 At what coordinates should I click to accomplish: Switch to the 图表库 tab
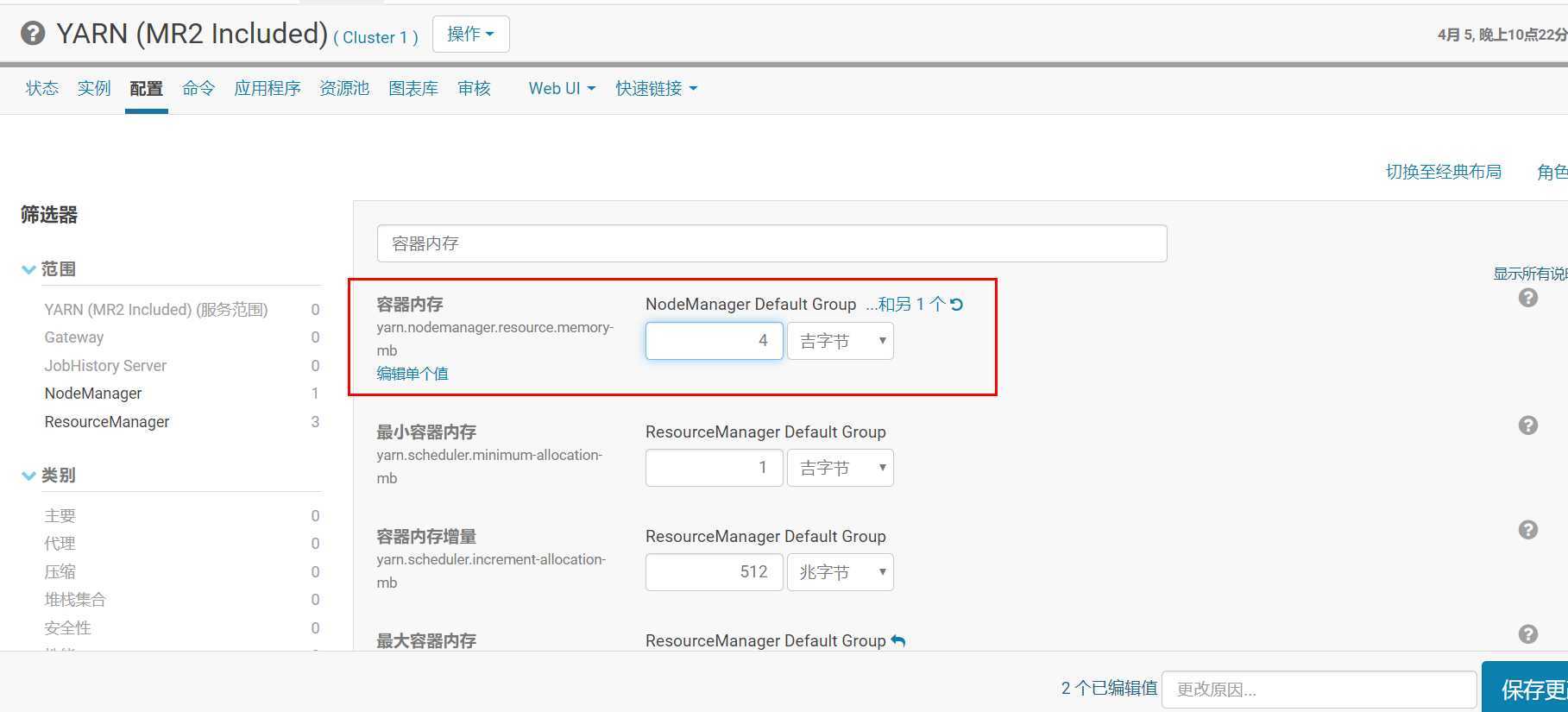413,88
